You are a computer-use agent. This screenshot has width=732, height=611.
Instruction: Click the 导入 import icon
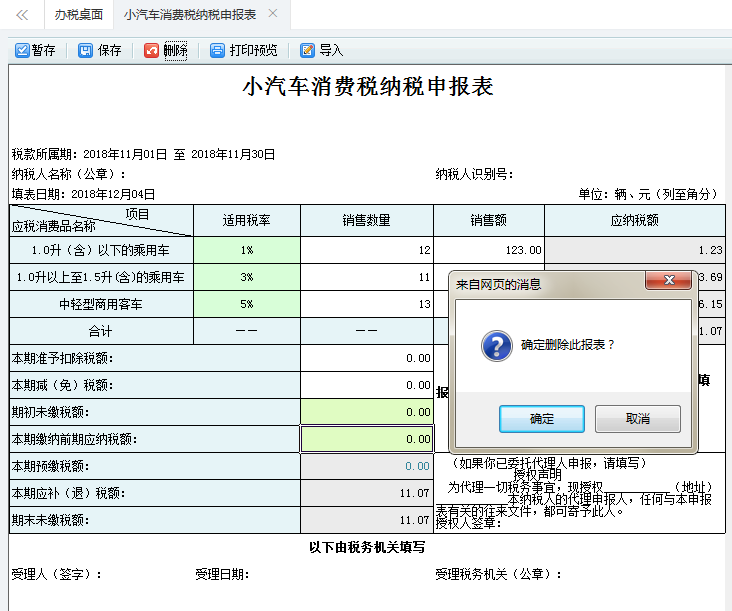(x=307, y=50)
